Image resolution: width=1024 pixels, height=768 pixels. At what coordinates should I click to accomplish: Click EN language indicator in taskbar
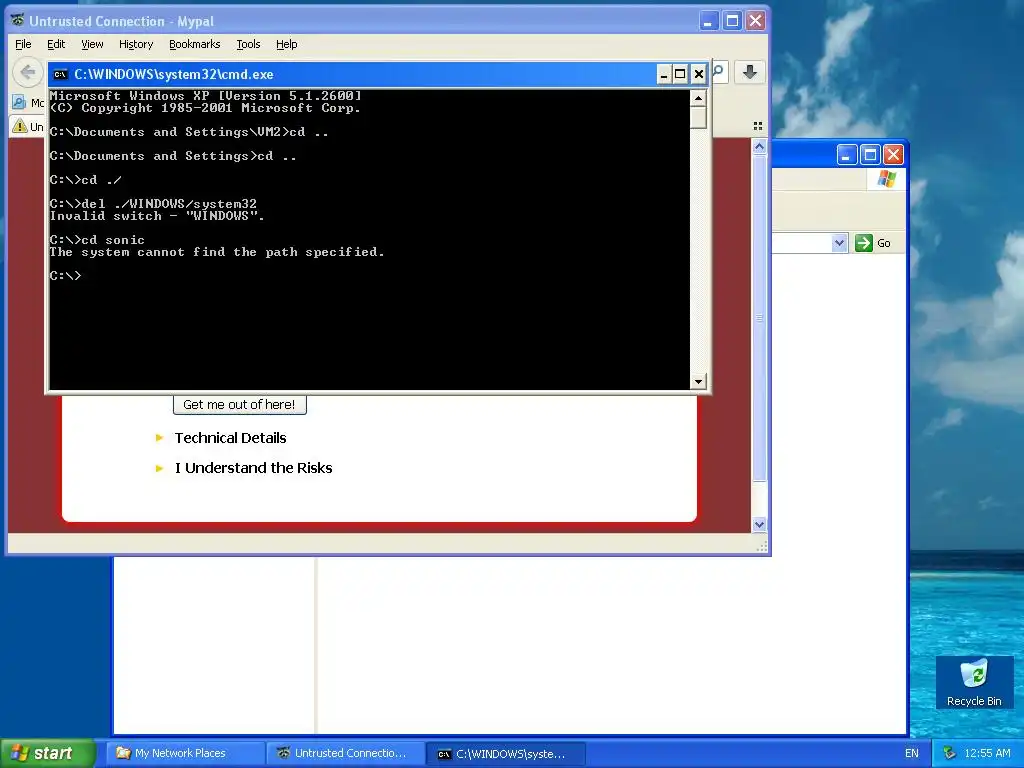point(912,754)
